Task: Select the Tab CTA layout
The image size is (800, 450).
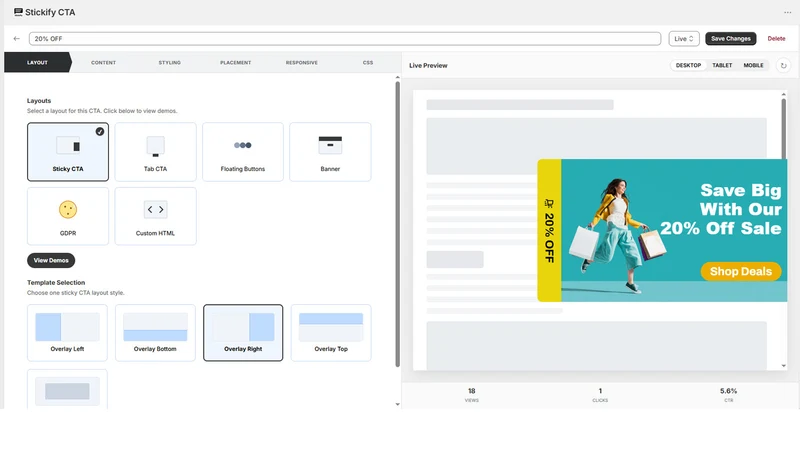Action: coord(155,152)
